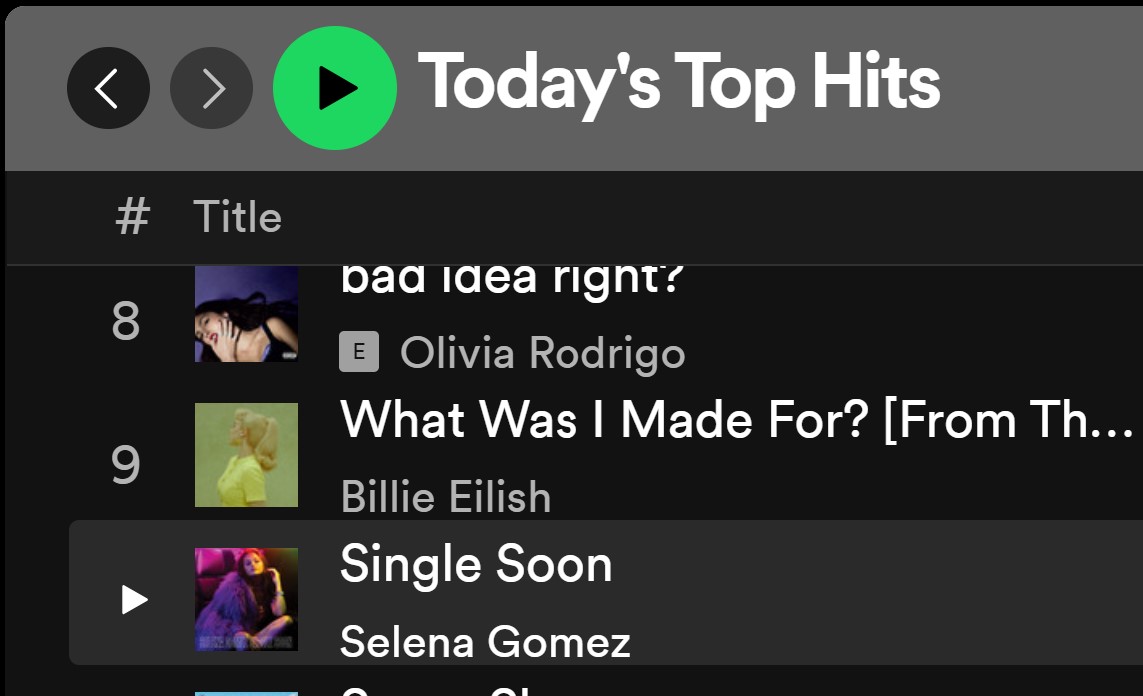Click the # column header
The width and height of the screenshot is (1143, 696).
pos(133,216)
